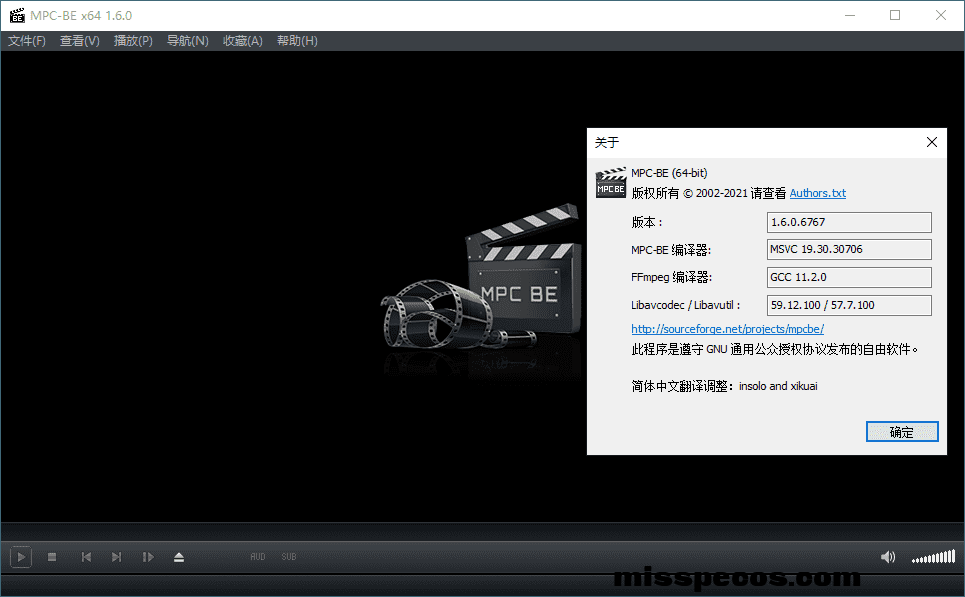The image size is (965, 597).
Task: Maximize the MPC-BE window
Action: click(x=895, y=15)
